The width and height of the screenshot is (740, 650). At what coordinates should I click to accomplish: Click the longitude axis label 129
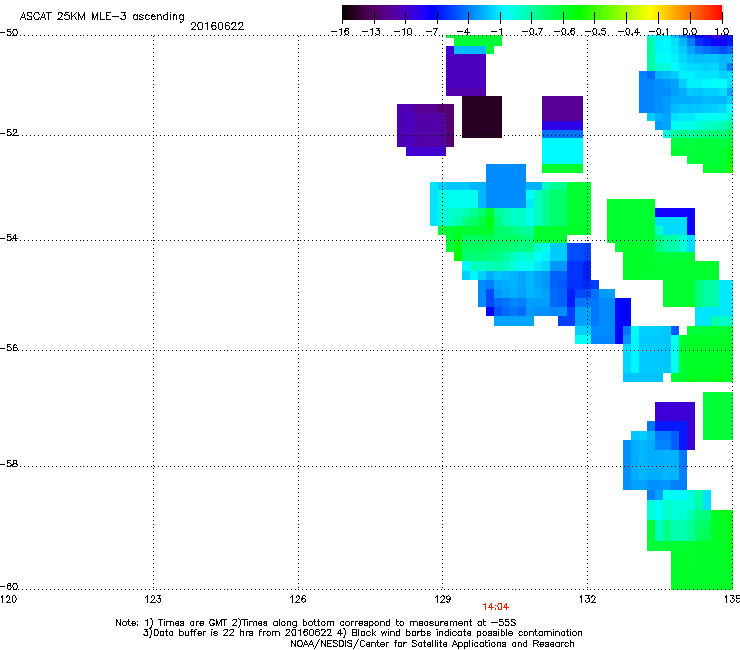[443, 599]
